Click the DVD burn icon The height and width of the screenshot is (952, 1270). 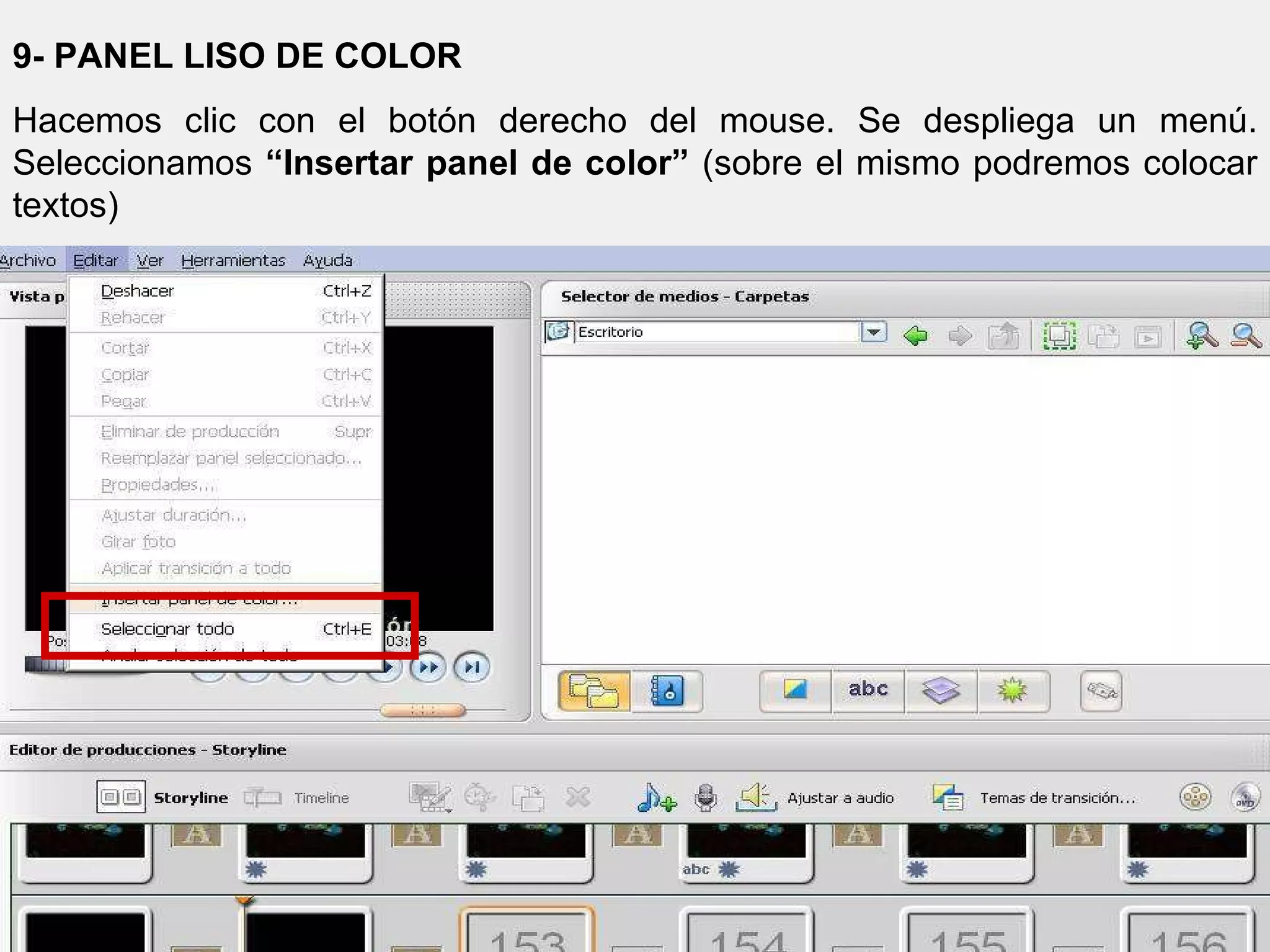[x=1246, y=797]
